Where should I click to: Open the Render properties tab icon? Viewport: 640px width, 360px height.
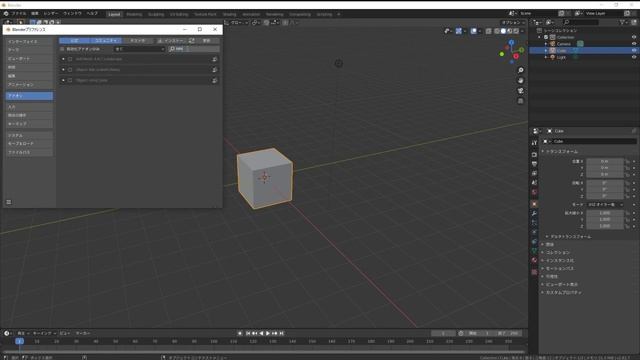pos(534,155)
